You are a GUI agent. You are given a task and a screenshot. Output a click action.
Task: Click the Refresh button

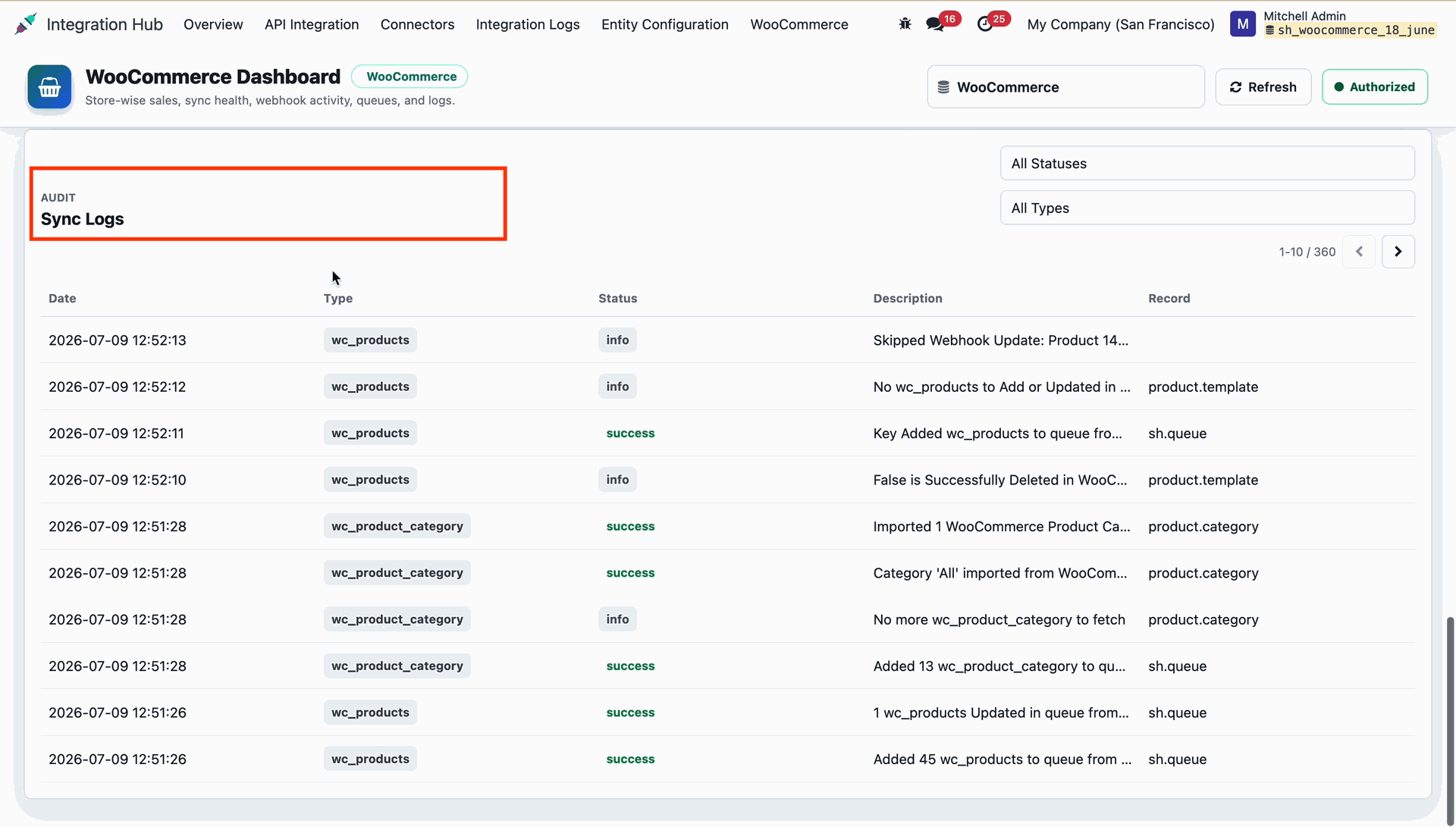1263,87
